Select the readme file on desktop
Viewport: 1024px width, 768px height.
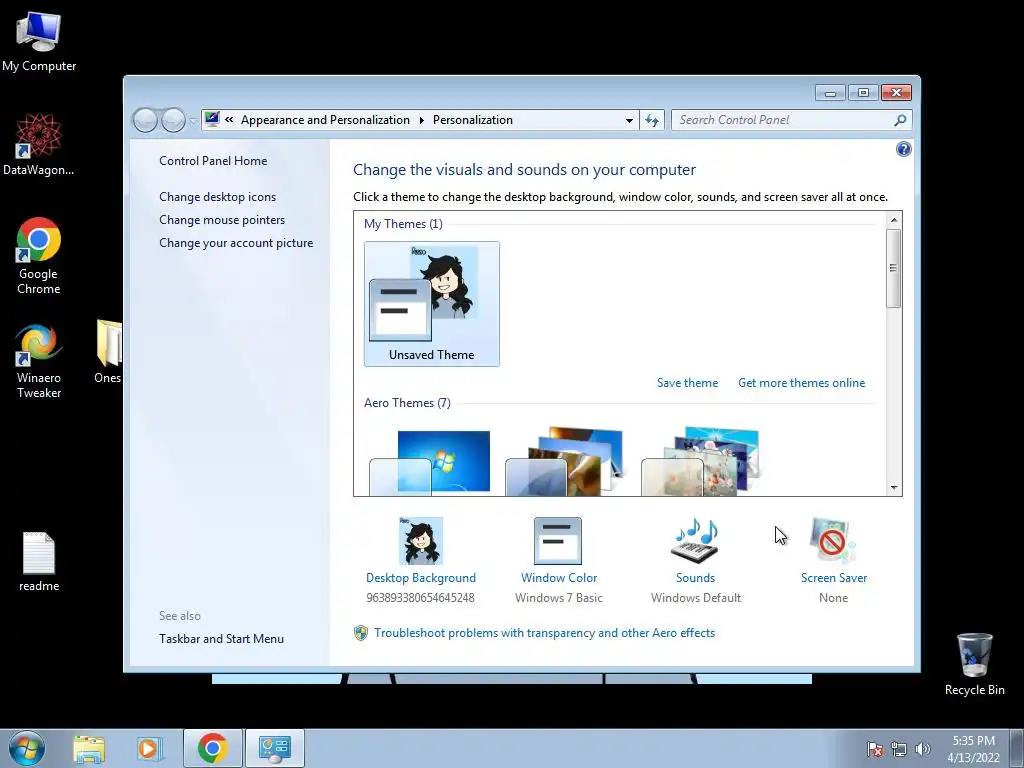pos(39,562)
